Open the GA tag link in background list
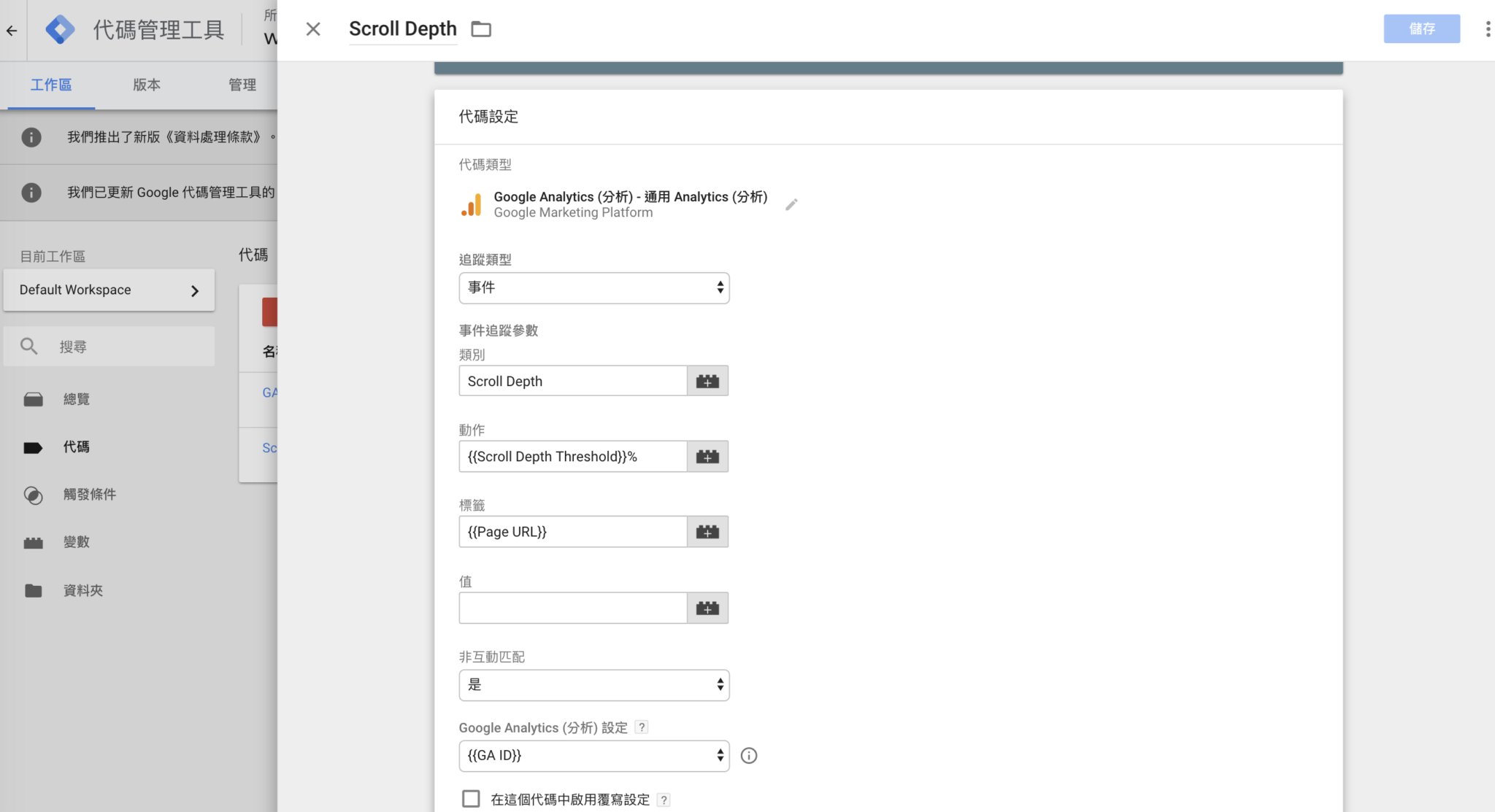Image resolution: width=1495 pixels, height=812 pixels. [x=269, y=393]
